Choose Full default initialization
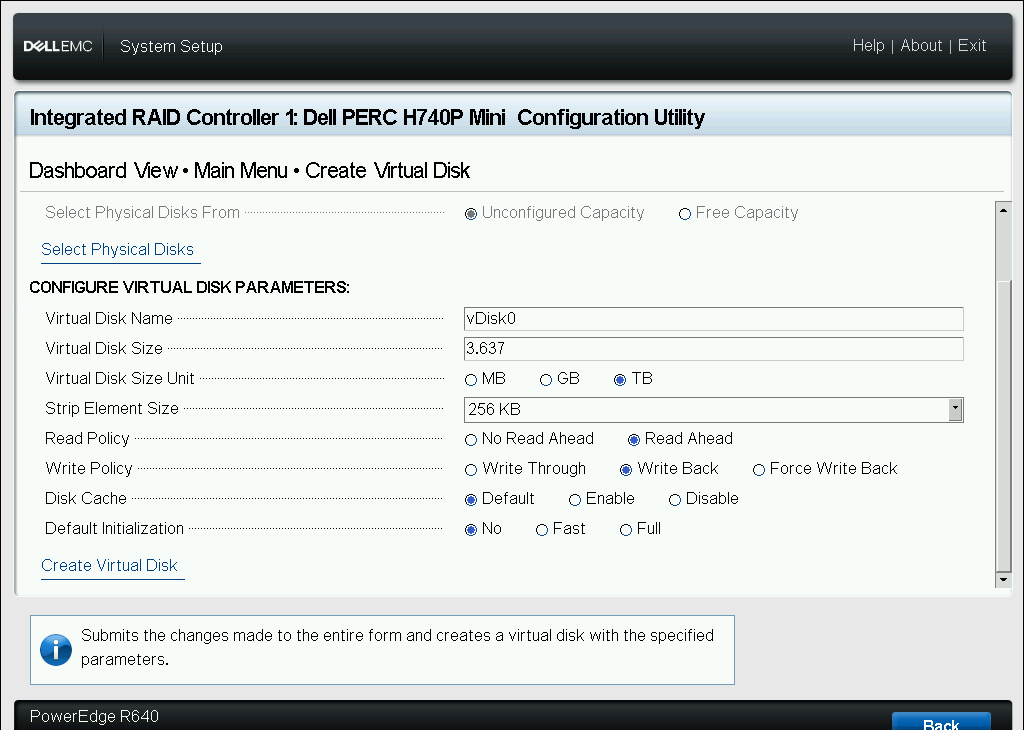The width and height of the screenshot is (1024, 730). pos(624,529)
